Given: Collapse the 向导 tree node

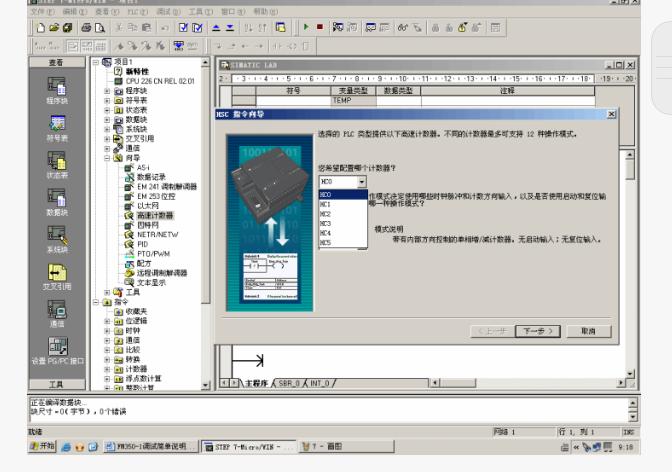Looking at the screenshot, I should (x=108, y=158).
